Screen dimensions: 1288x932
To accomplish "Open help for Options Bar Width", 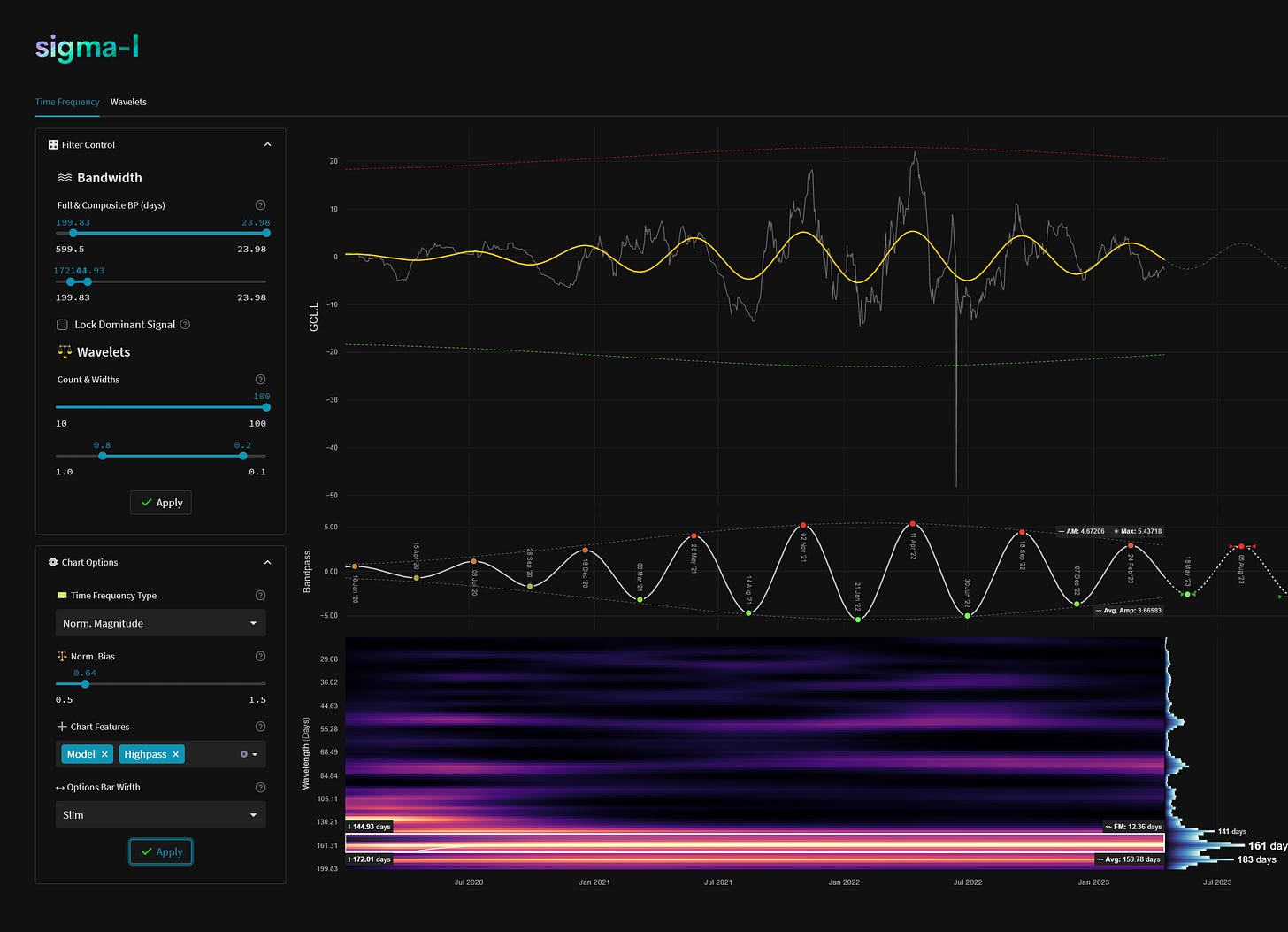I will coord(260,787).
